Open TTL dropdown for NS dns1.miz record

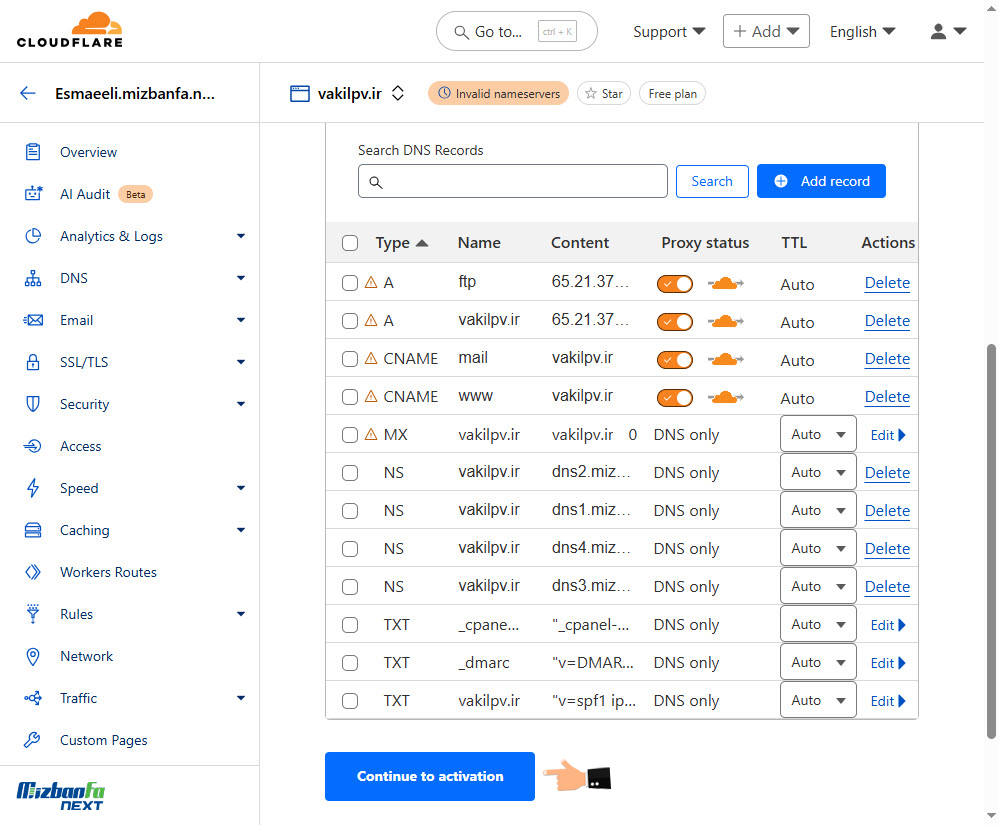[818, 510]
